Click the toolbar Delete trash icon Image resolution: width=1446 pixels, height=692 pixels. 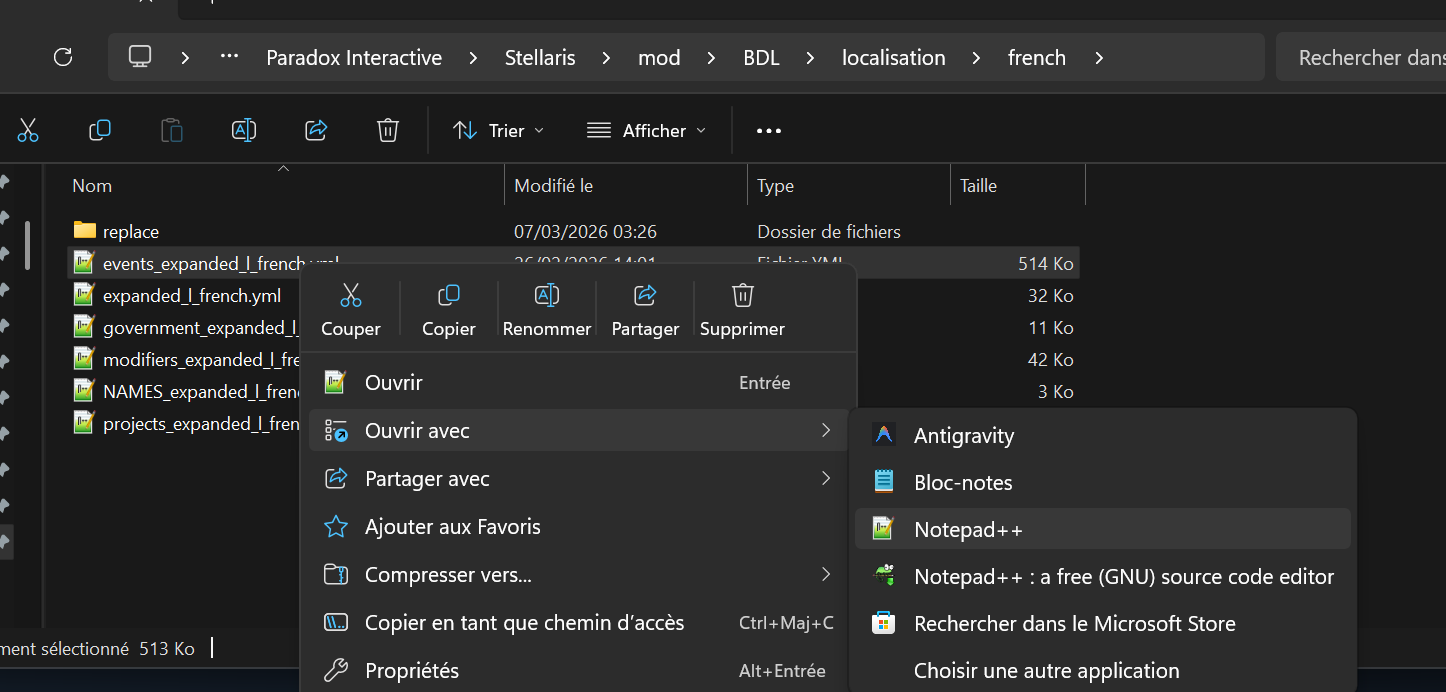click(x=388, y=130)
